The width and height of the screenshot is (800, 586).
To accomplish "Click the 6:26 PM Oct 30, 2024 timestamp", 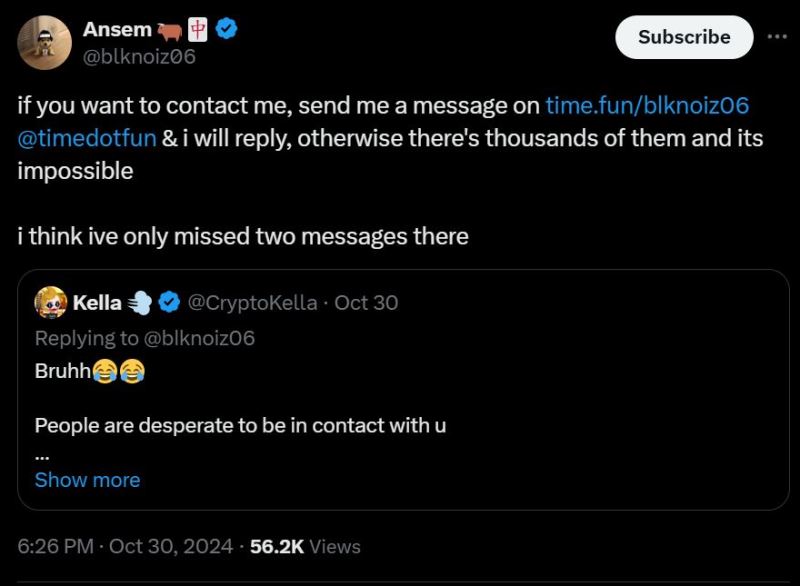I will (125, 546).
